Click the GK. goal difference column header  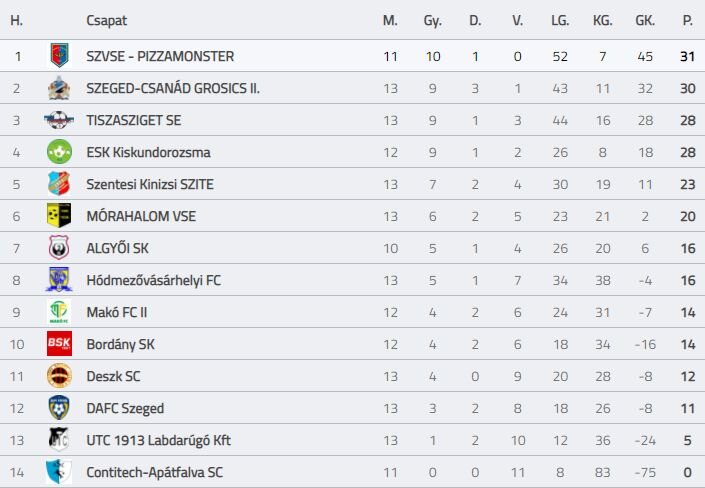click(x=645, y=20)
